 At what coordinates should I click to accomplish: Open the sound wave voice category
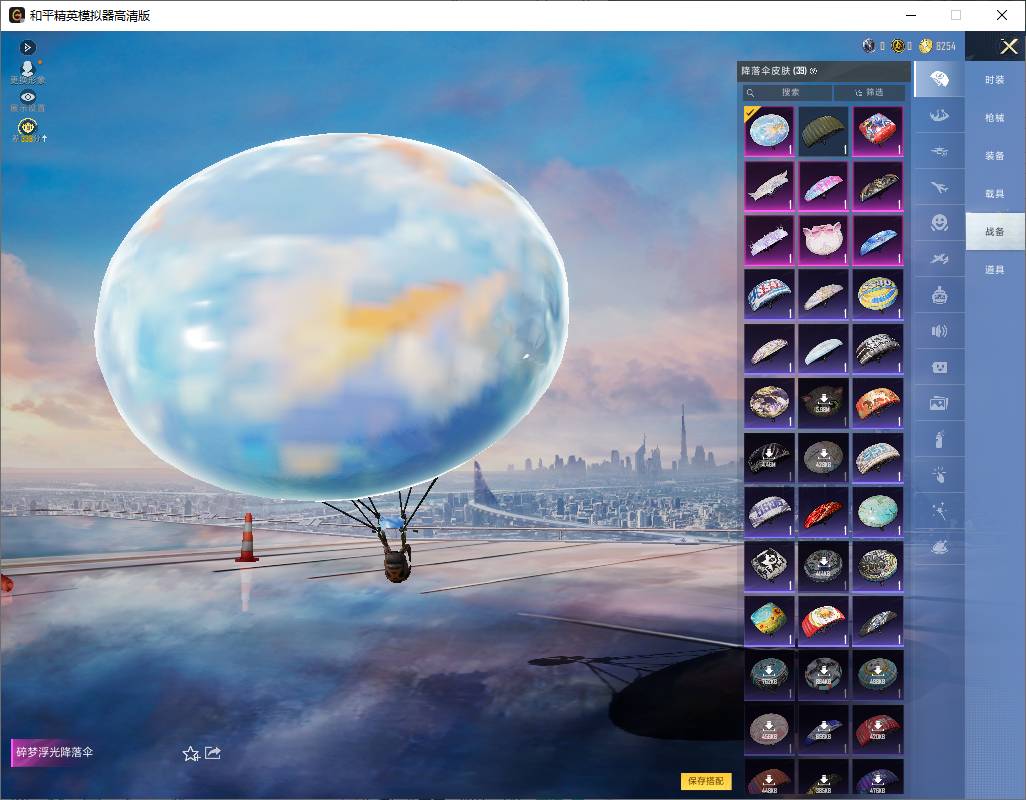point(939,331)
